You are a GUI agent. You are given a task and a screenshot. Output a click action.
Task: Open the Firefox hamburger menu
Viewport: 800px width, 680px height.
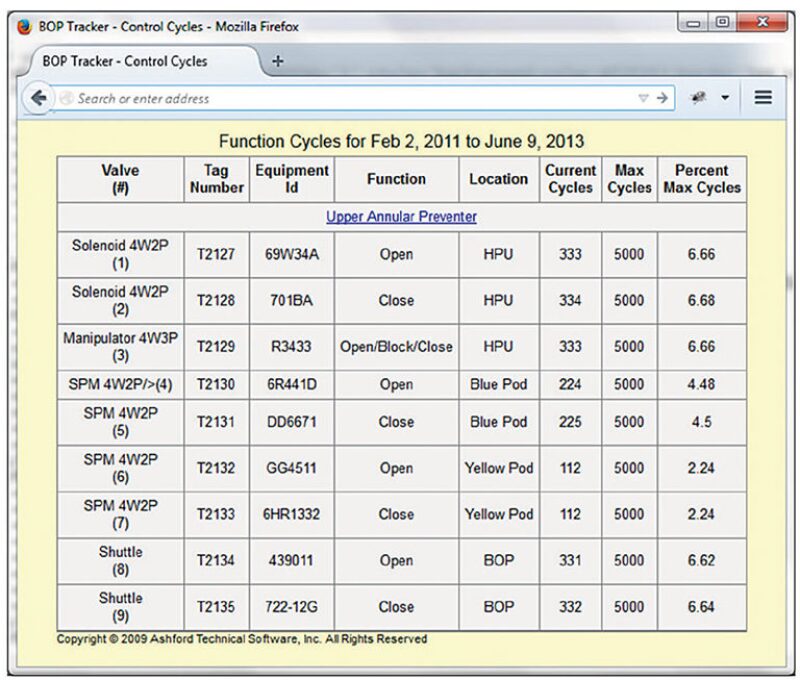pos(763,98)
